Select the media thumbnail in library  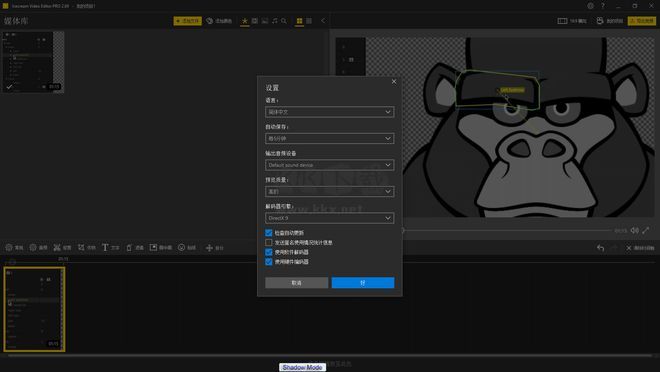[34, 61]
